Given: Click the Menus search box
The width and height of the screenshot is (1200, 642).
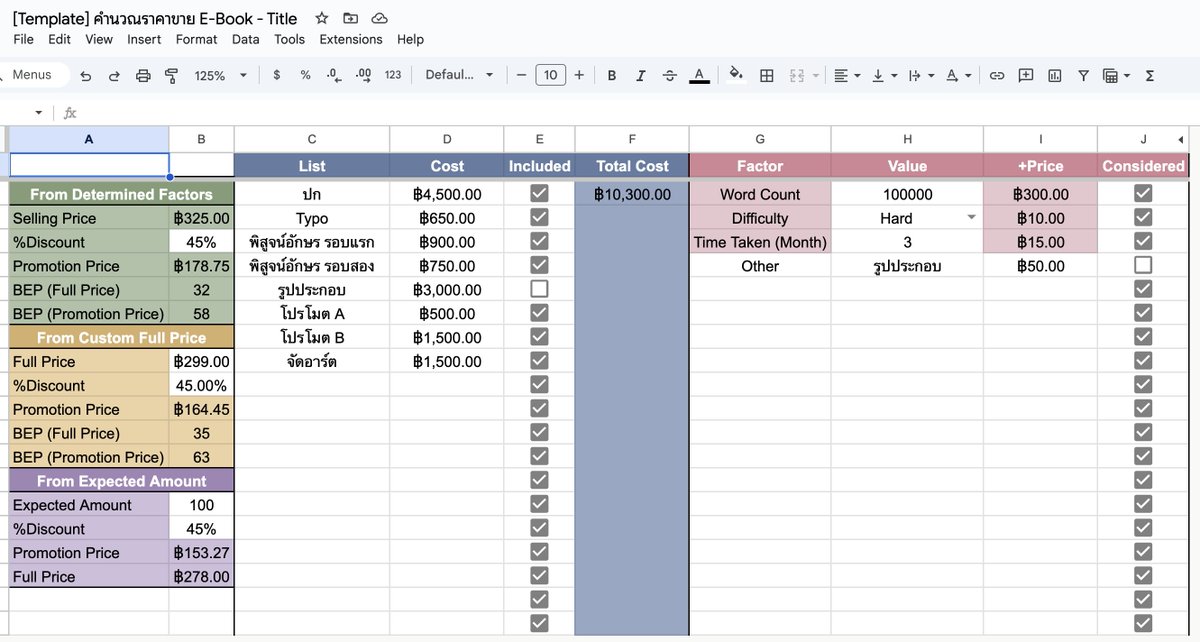Looking at the screenshot, I should (34, 75).
